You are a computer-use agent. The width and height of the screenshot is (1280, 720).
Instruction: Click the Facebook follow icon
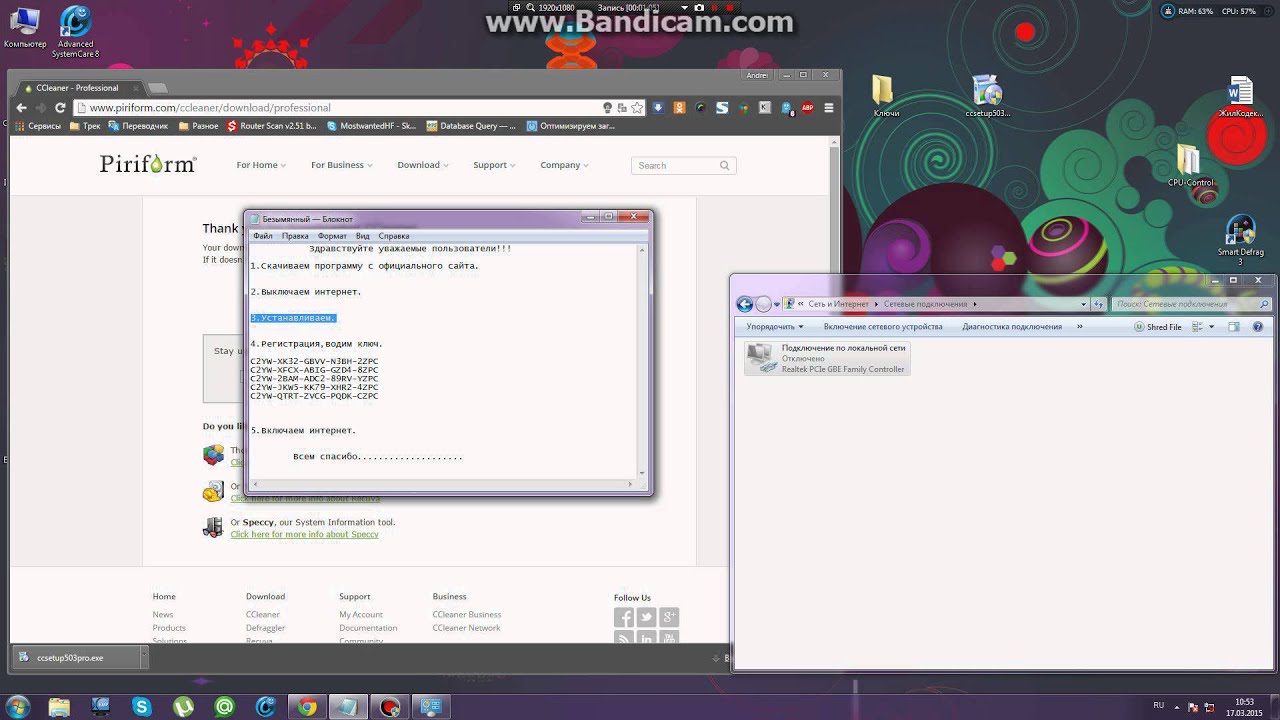[623, 618]
